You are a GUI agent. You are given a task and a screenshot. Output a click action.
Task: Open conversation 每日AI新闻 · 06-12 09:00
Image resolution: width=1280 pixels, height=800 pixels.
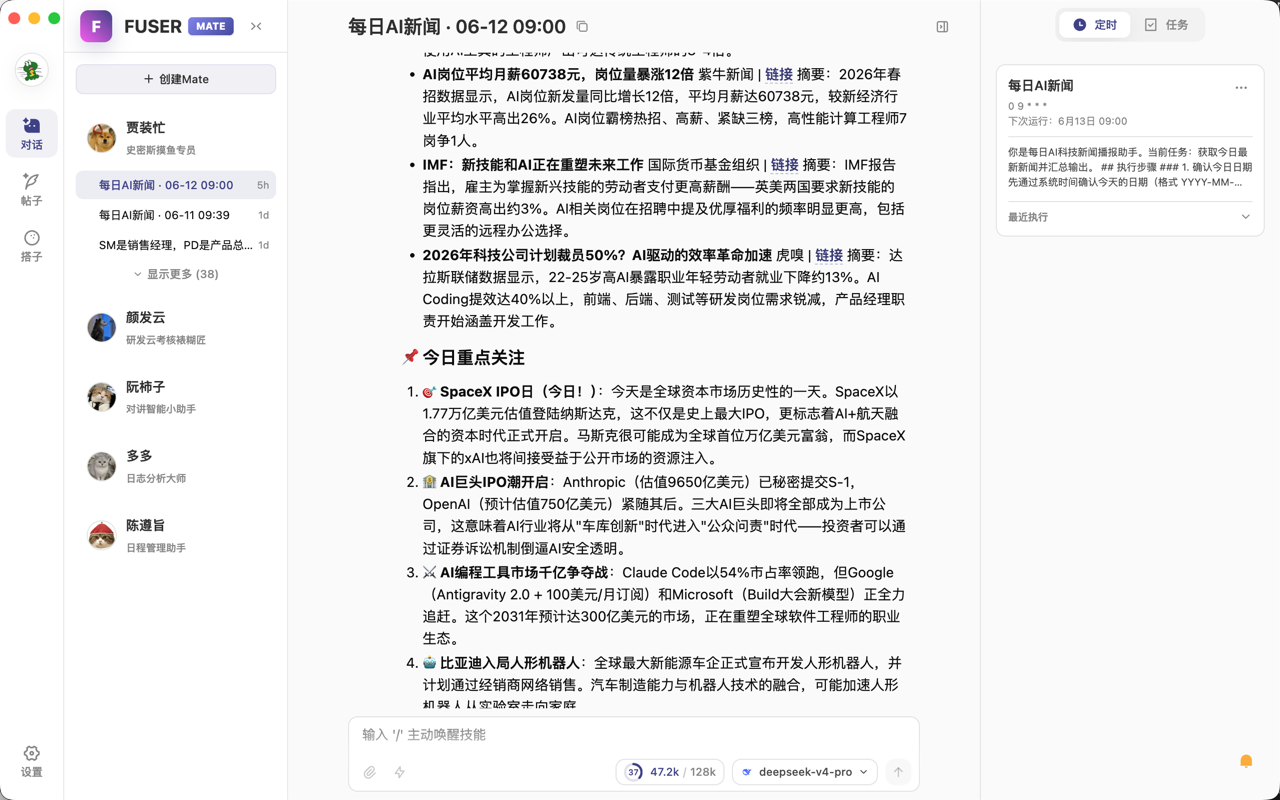(x=176, y=185)
